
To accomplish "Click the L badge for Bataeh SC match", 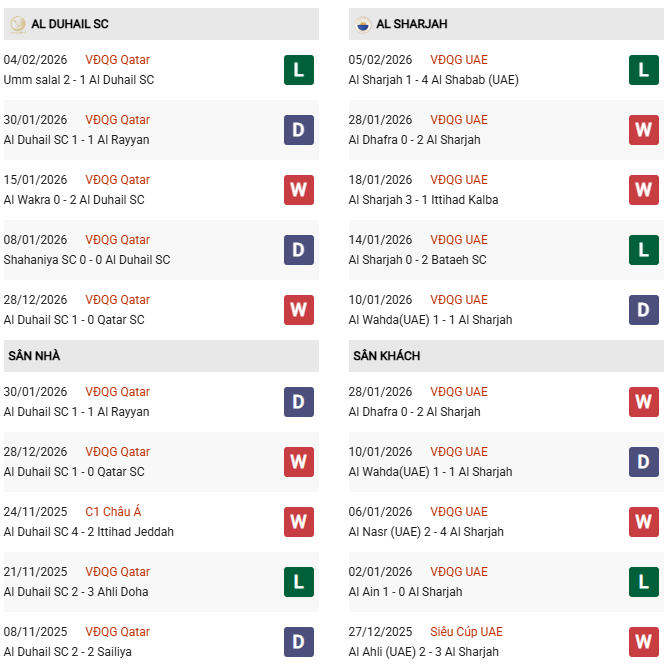I will pyautogui.click(x=643, y=250).
